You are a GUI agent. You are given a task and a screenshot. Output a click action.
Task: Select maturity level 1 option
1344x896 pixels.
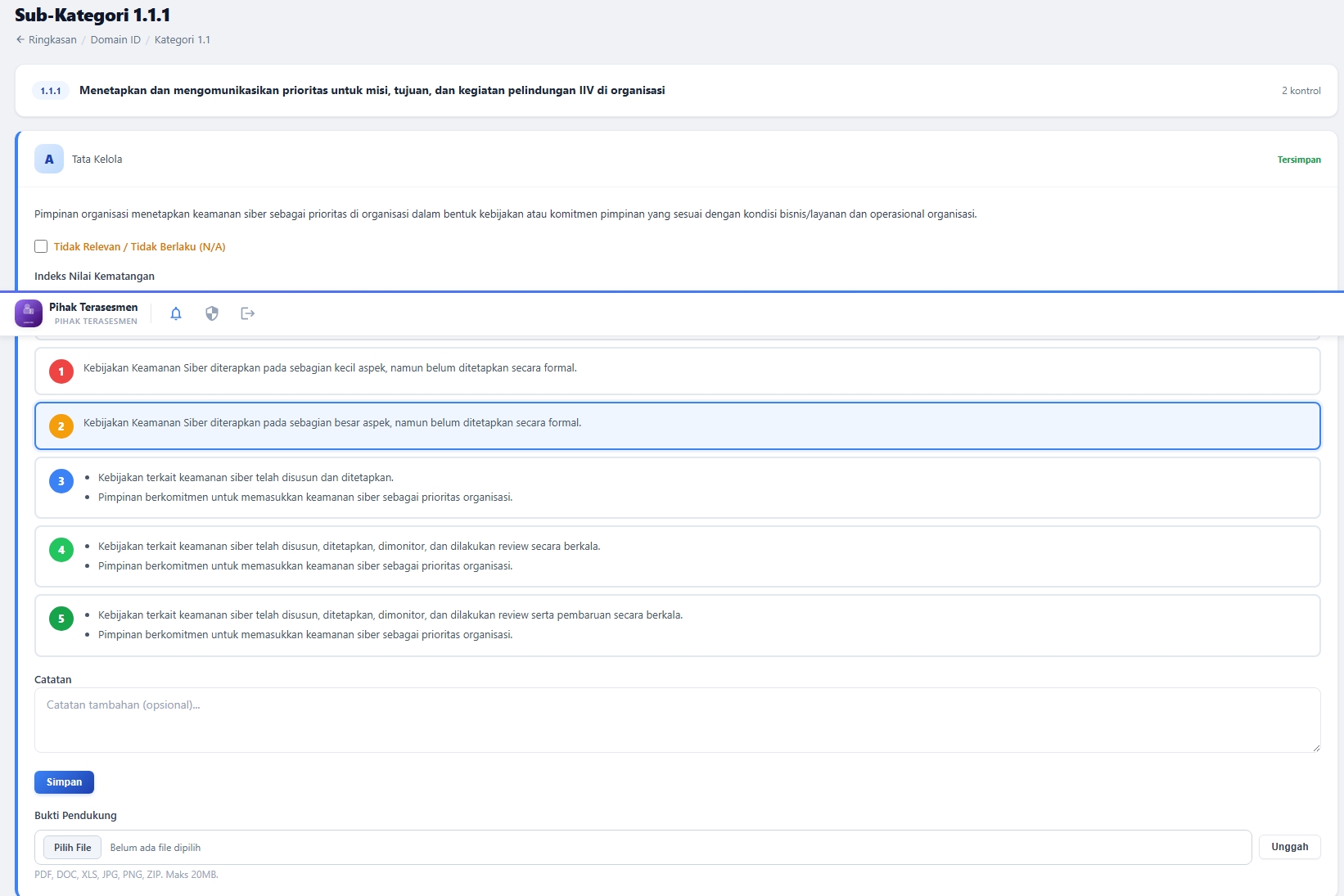[677, 371]
